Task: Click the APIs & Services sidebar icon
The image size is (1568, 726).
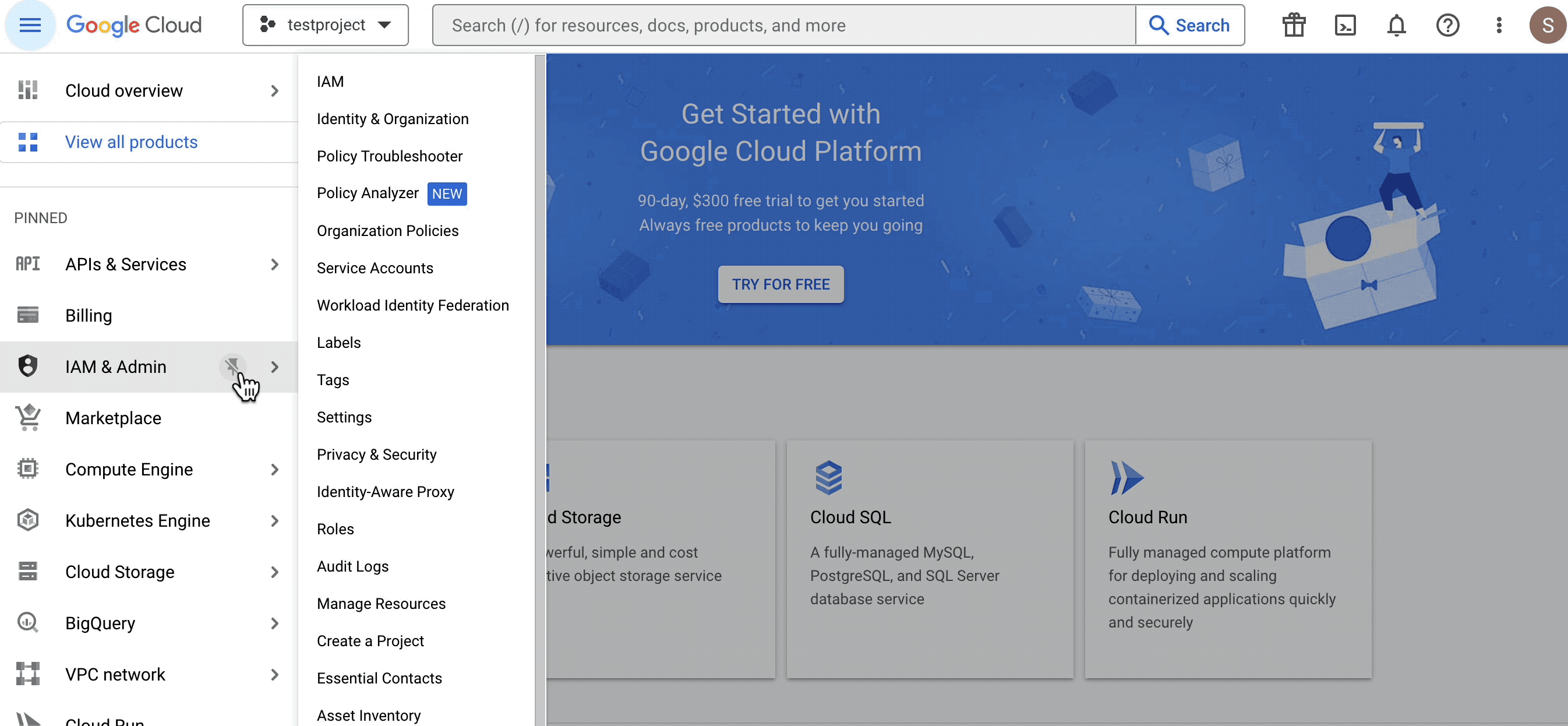Action: pos(28,264)
